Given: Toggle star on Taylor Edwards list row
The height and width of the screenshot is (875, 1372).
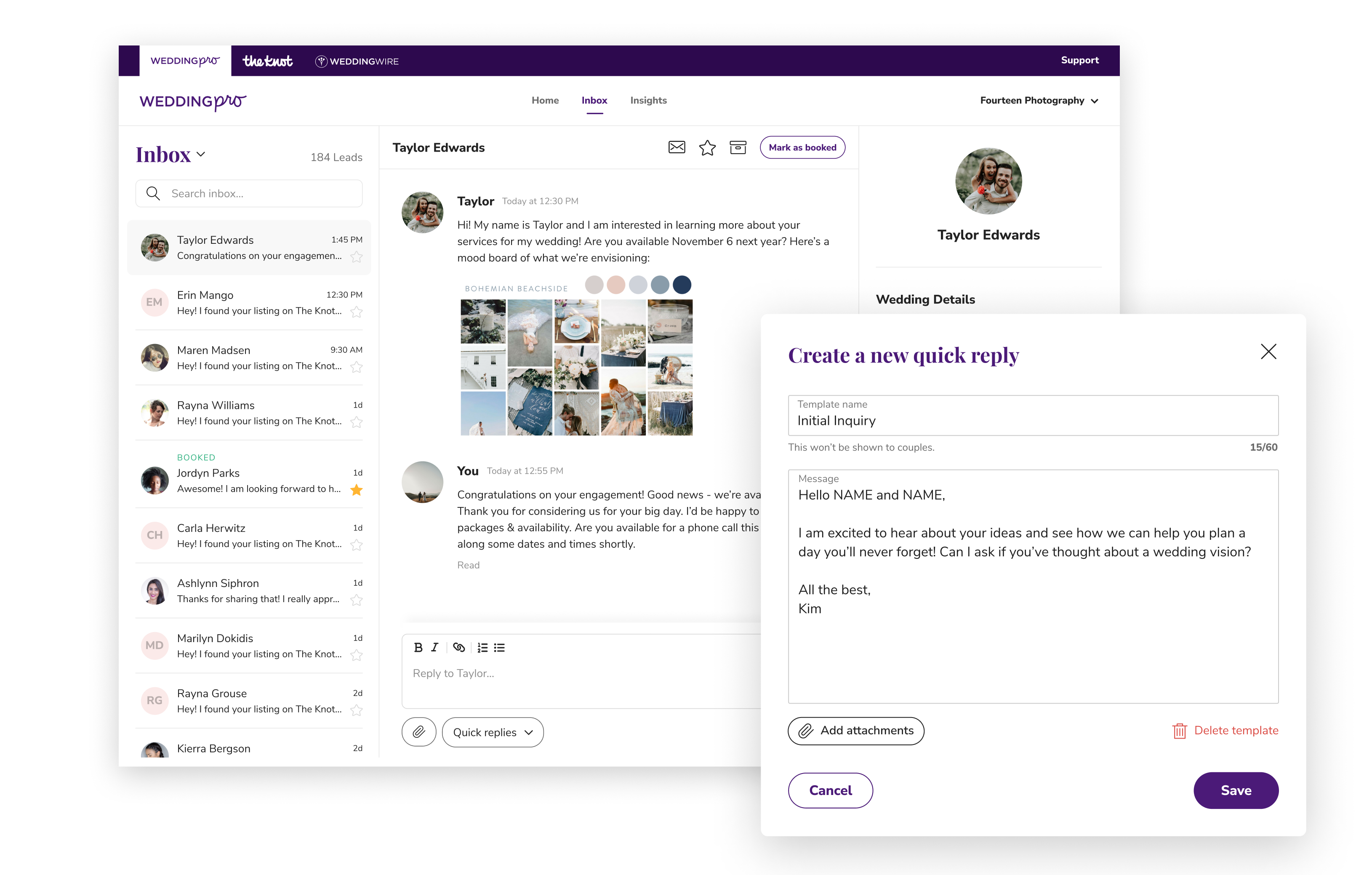Looking at the screenshot, I should [357, 257].
